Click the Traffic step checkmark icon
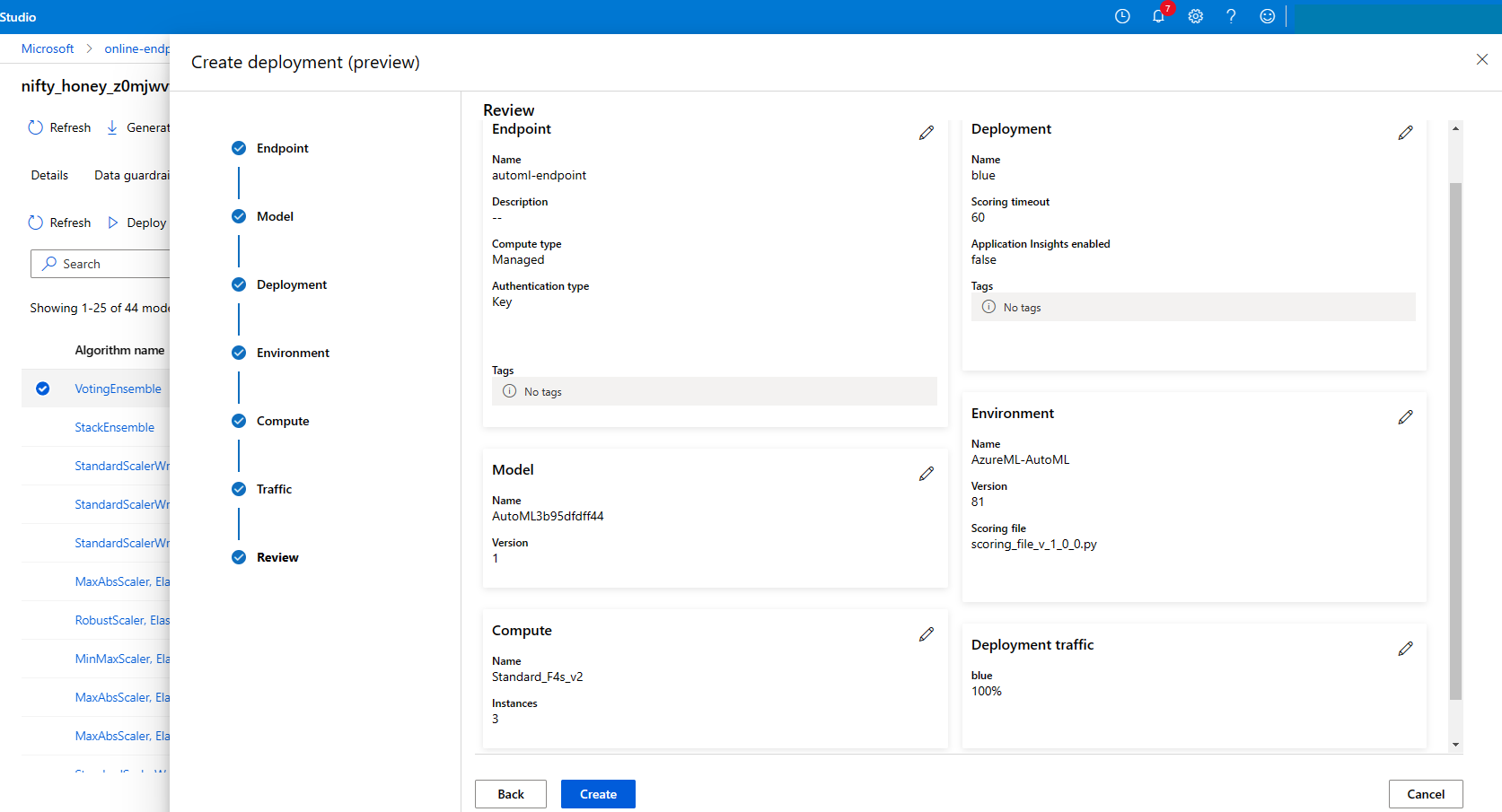The height and width of the screenshot is (812, 1502). pyautogui.click(x=239, y=489)
